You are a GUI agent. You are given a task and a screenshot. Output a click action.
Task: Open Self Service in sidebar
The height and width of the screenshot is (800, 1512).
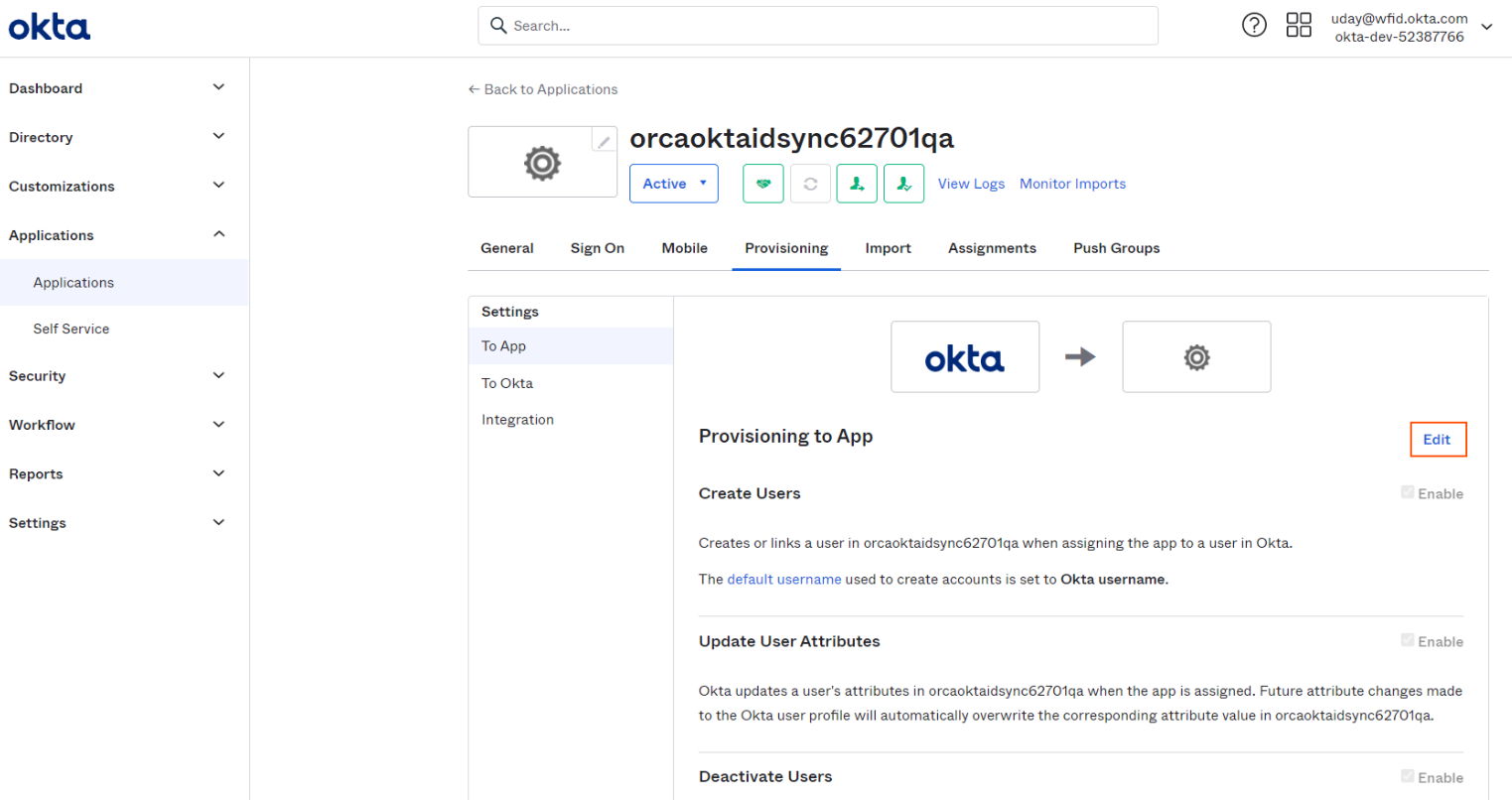[x=124, y=329]
